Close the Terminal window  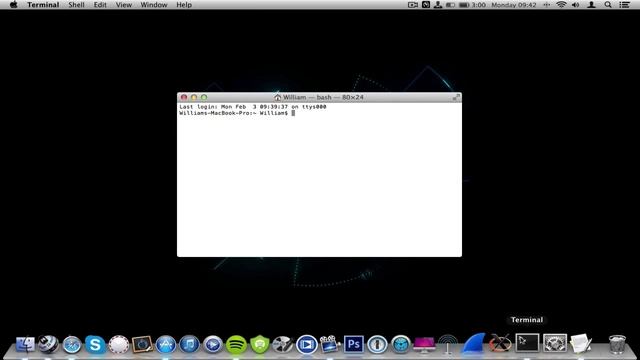(184, 97)
